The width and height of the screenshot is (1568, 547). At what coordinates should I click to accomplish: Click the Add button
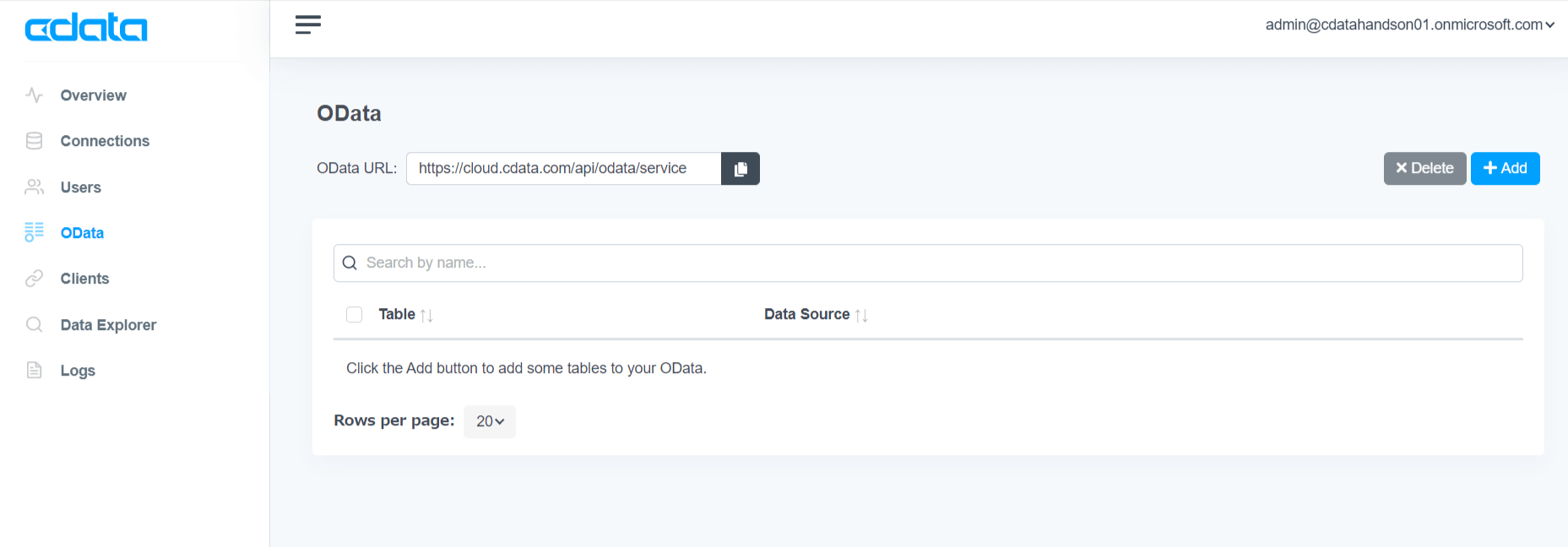(1505, 168)
